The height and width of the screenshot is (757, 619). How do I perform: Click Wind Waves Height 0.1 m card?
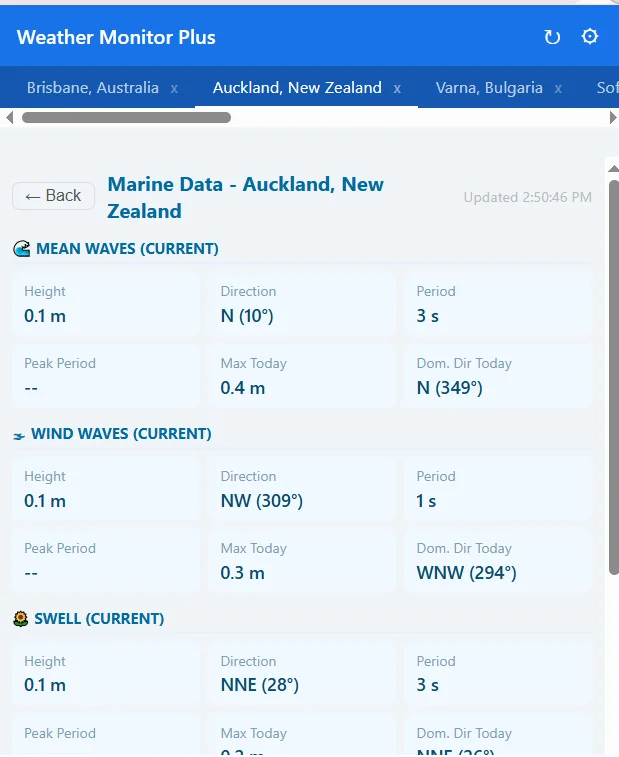pos(106,489)
